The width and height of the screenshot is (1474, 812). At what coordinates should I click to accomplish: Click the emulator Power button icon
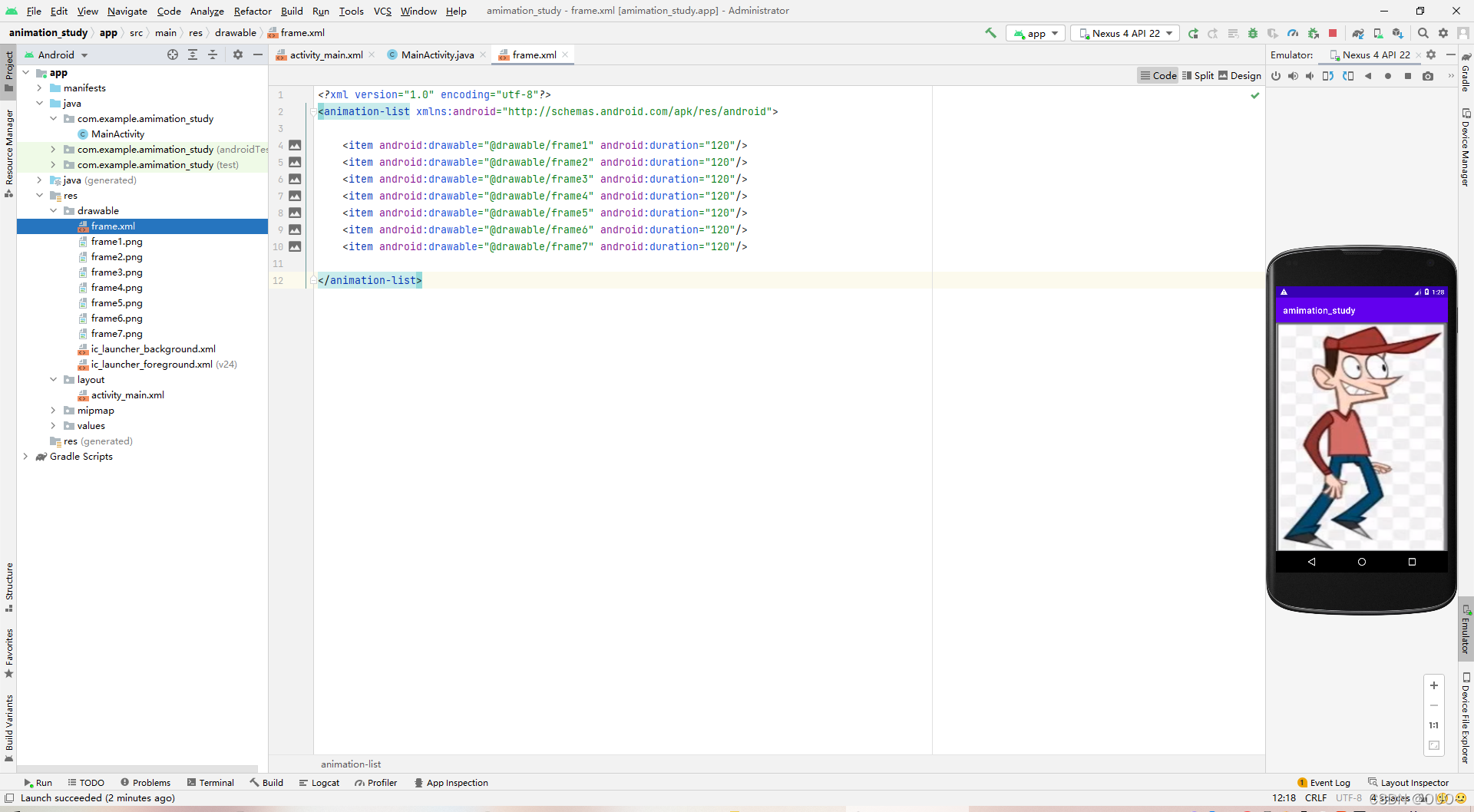1276,76
